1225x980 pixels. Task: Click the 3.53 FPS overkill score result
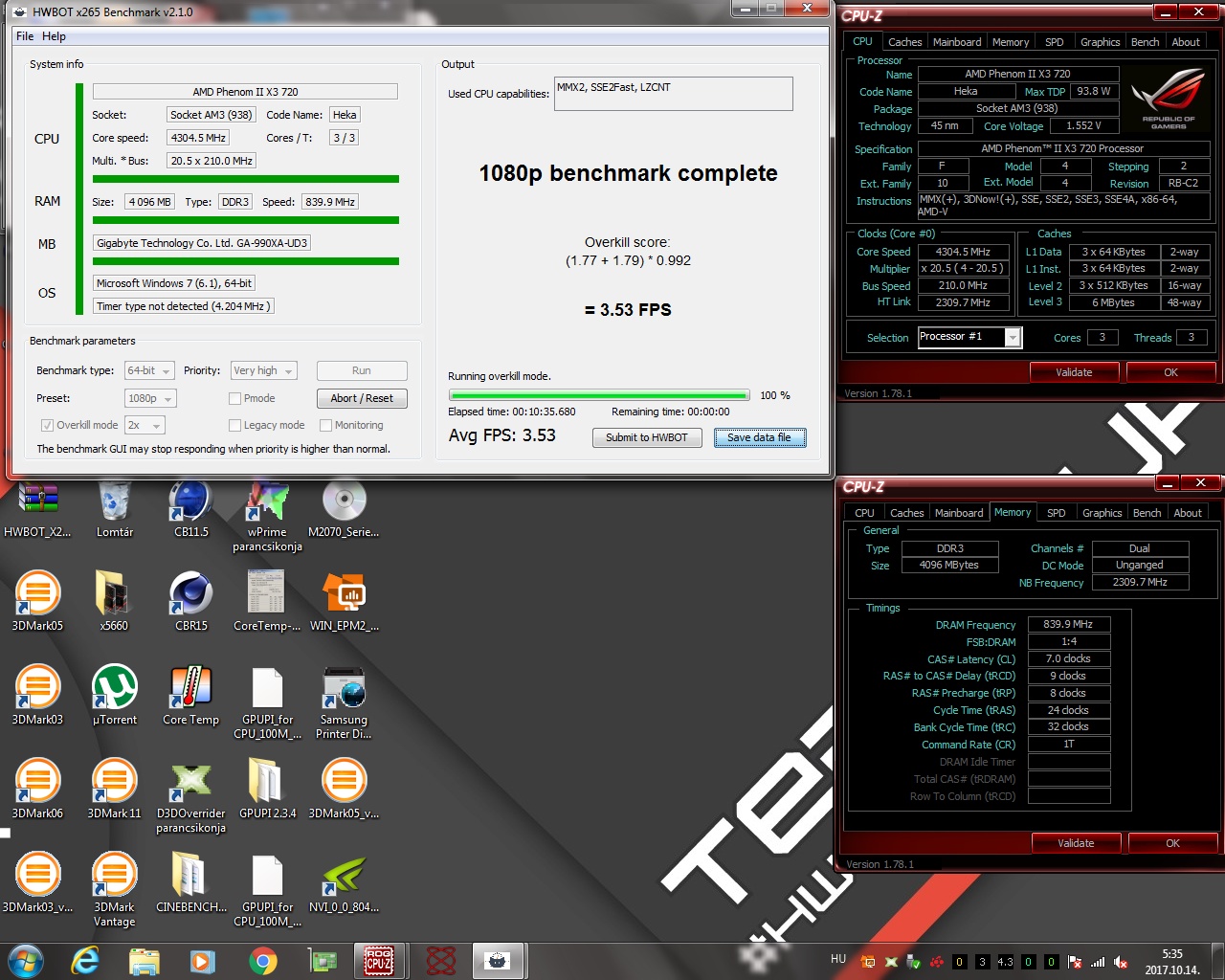coord(628,310)
